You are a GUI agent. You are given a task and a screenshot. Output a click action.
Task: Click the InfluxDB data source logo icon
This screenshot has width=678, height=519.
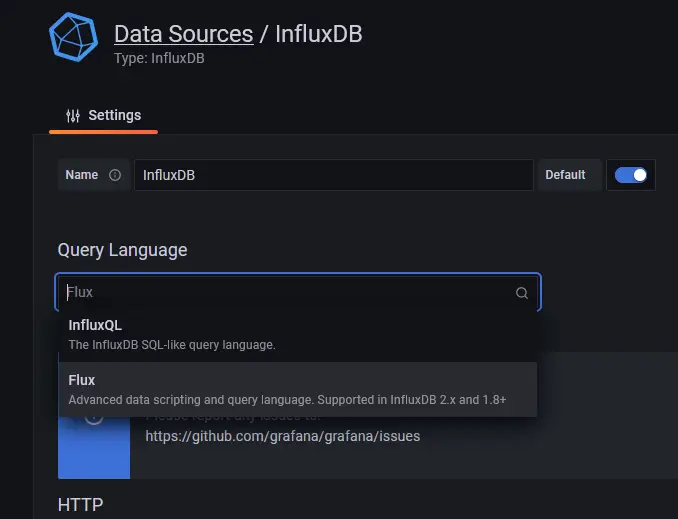click(74, 37)
